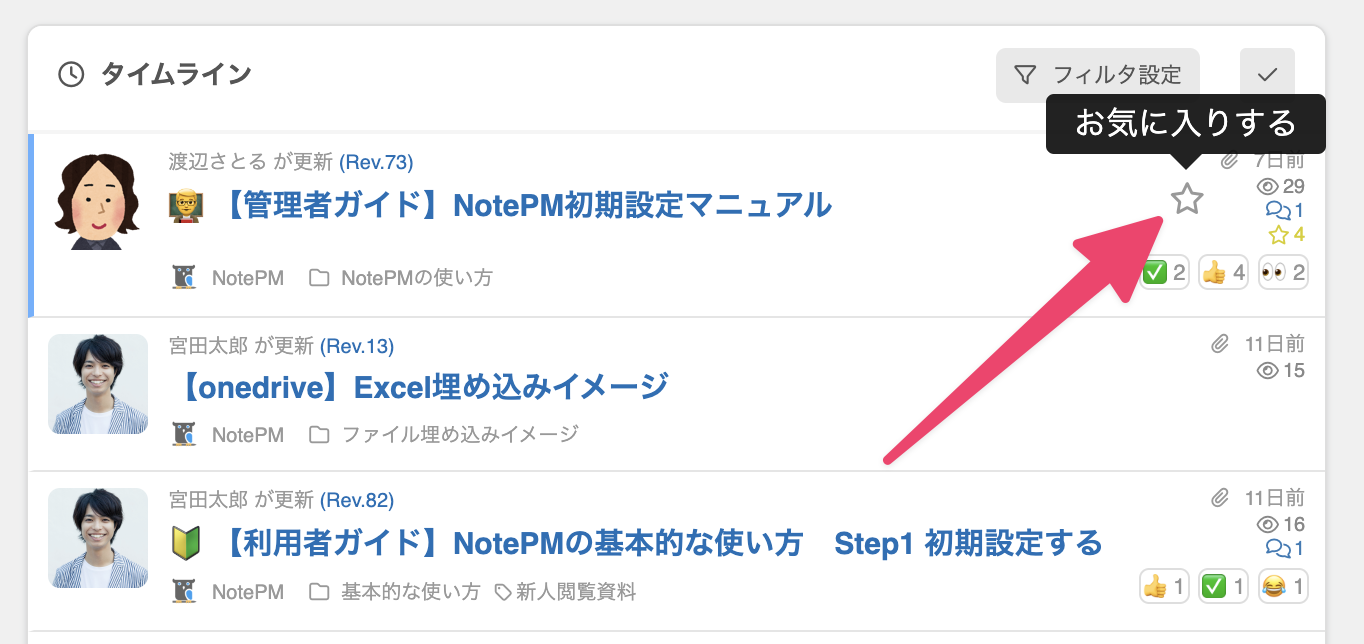Open the ファイル埋め込みイメージ folder

pos(459,434)
